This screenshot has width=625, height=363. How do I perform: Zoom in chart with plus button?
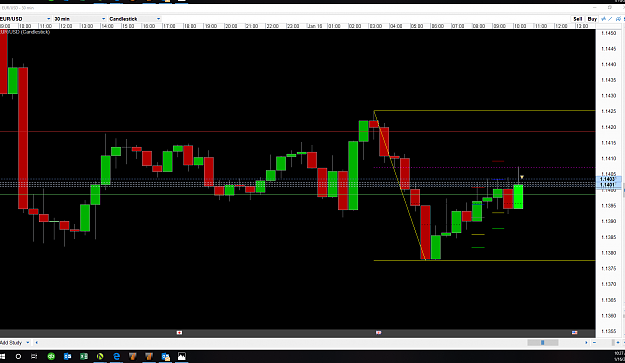pos(618,342)
